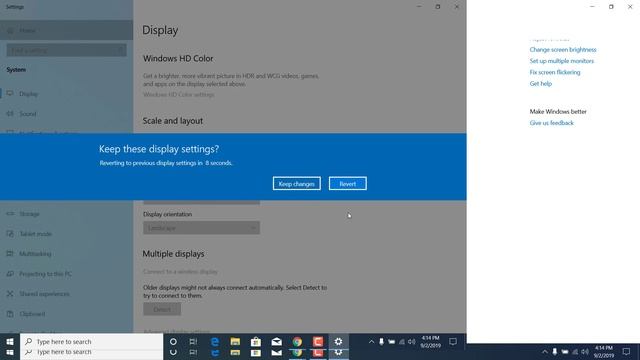Open Change screen brightness help link
The image size is (640, 360).
pos(563,49)
